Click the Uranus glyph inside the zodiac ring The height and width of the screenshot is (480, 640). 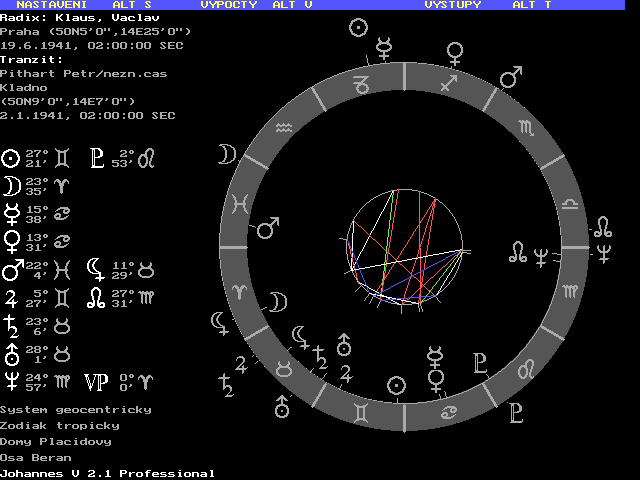[344, 345]
